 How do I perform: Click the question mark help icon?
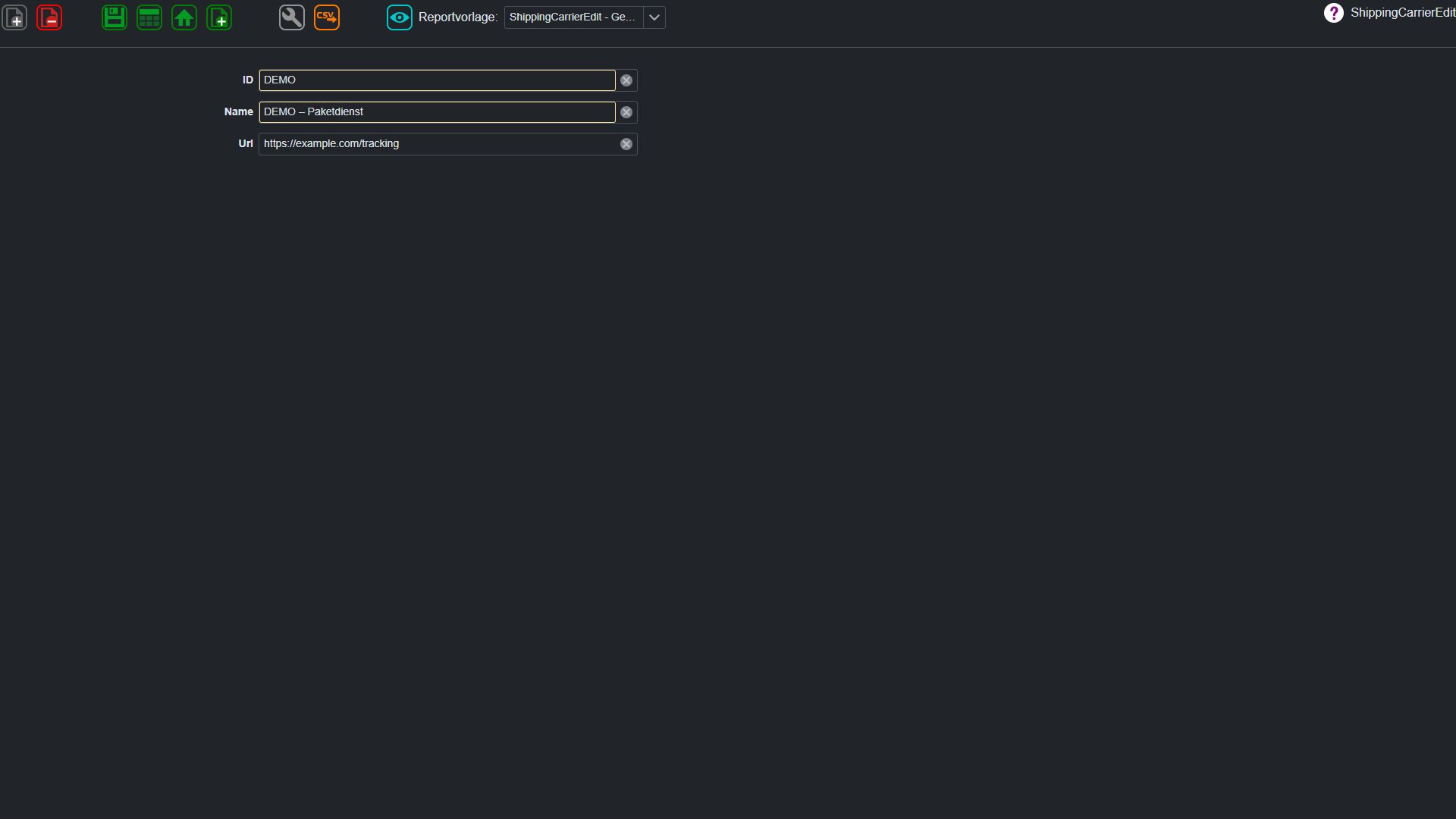point(1334,13)
